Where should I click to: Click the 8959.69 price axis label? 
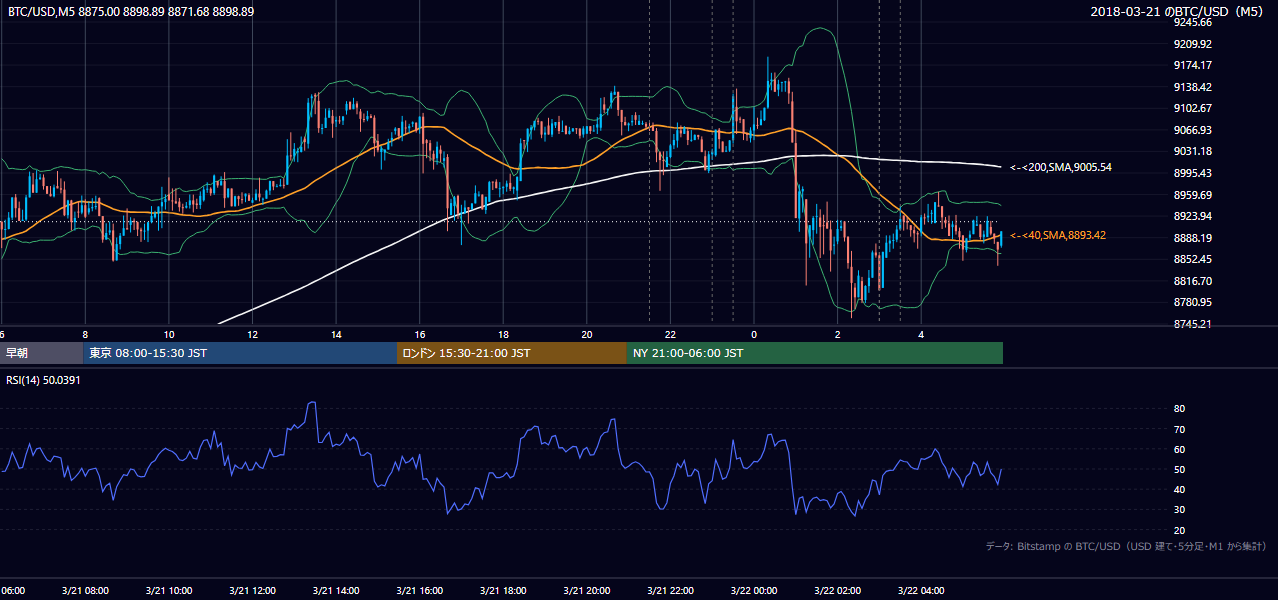pos(1193,195)
